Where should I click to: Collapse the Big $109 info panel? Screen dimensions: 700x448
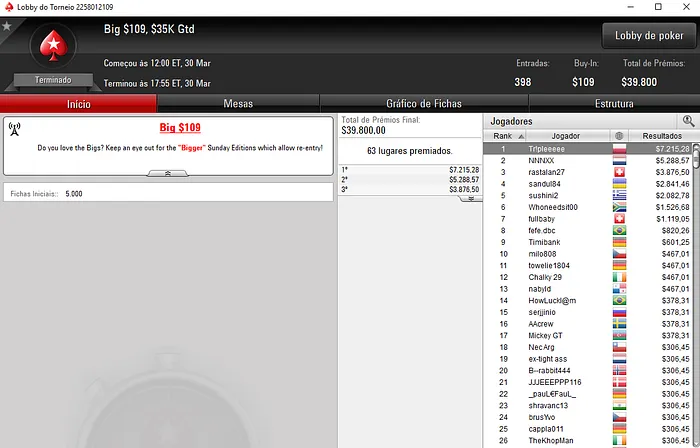pos(168,173)
